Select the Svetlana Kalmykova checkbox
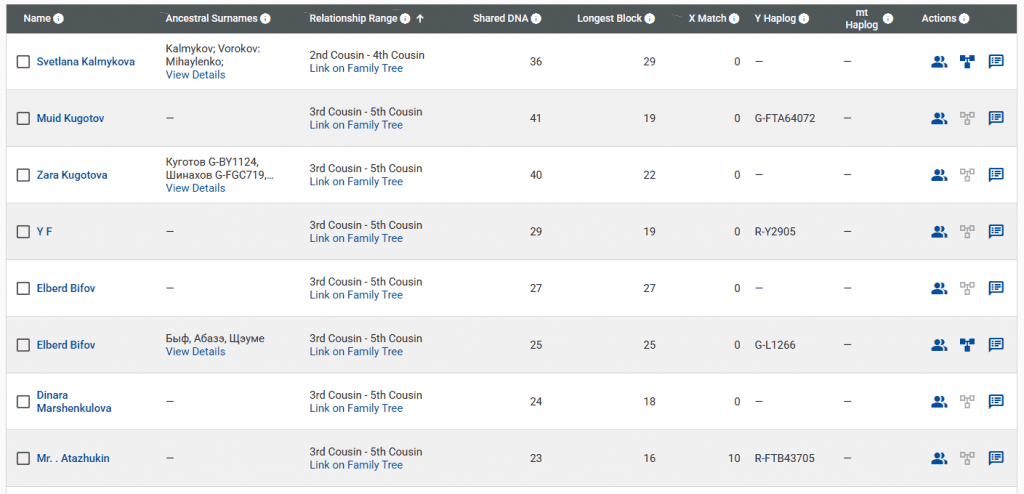The width and height of the screenshot is (1024, 494). coord(23,62)
